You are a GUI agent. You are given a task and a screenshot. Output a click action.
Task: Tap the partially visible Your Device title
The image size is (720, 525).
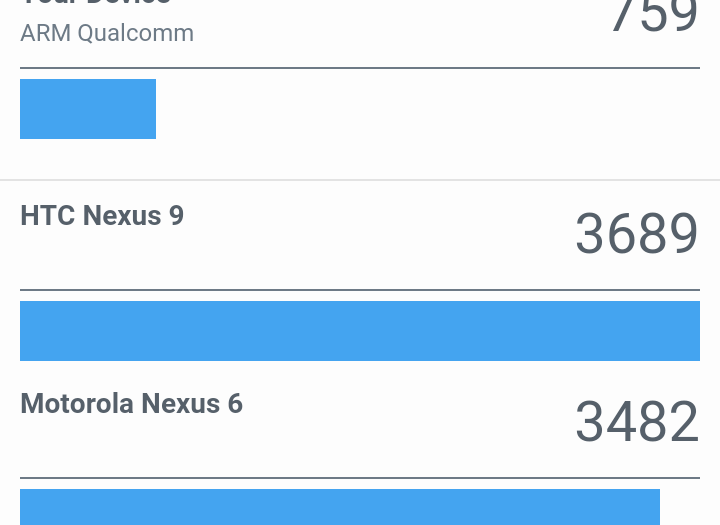tap(95, 4)
